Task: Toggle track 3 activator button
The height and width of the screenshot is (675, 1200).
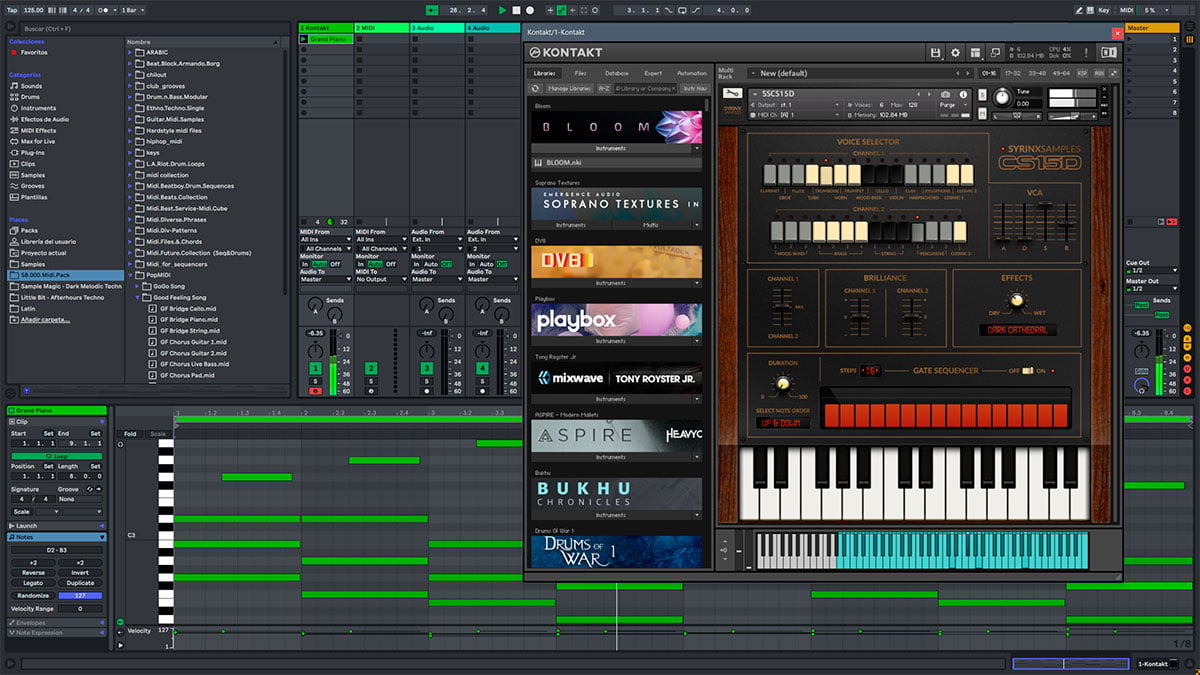Action: (x=427, y=369)
